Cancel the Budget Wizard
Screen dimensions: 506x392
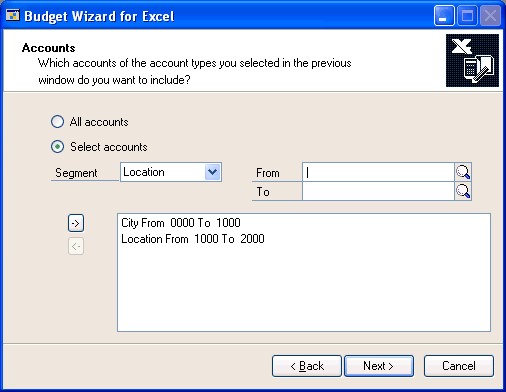click(x=459, y=366)
